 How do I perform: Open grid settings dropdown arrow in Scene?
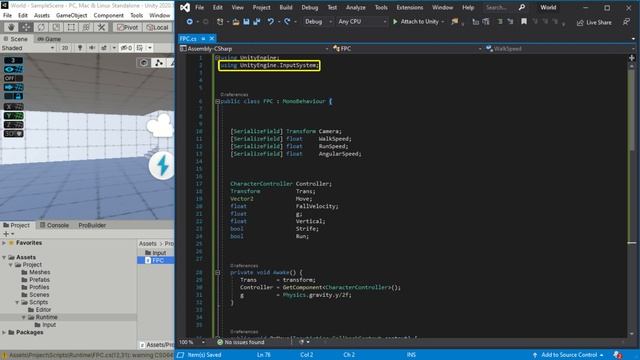click(150, 48)
